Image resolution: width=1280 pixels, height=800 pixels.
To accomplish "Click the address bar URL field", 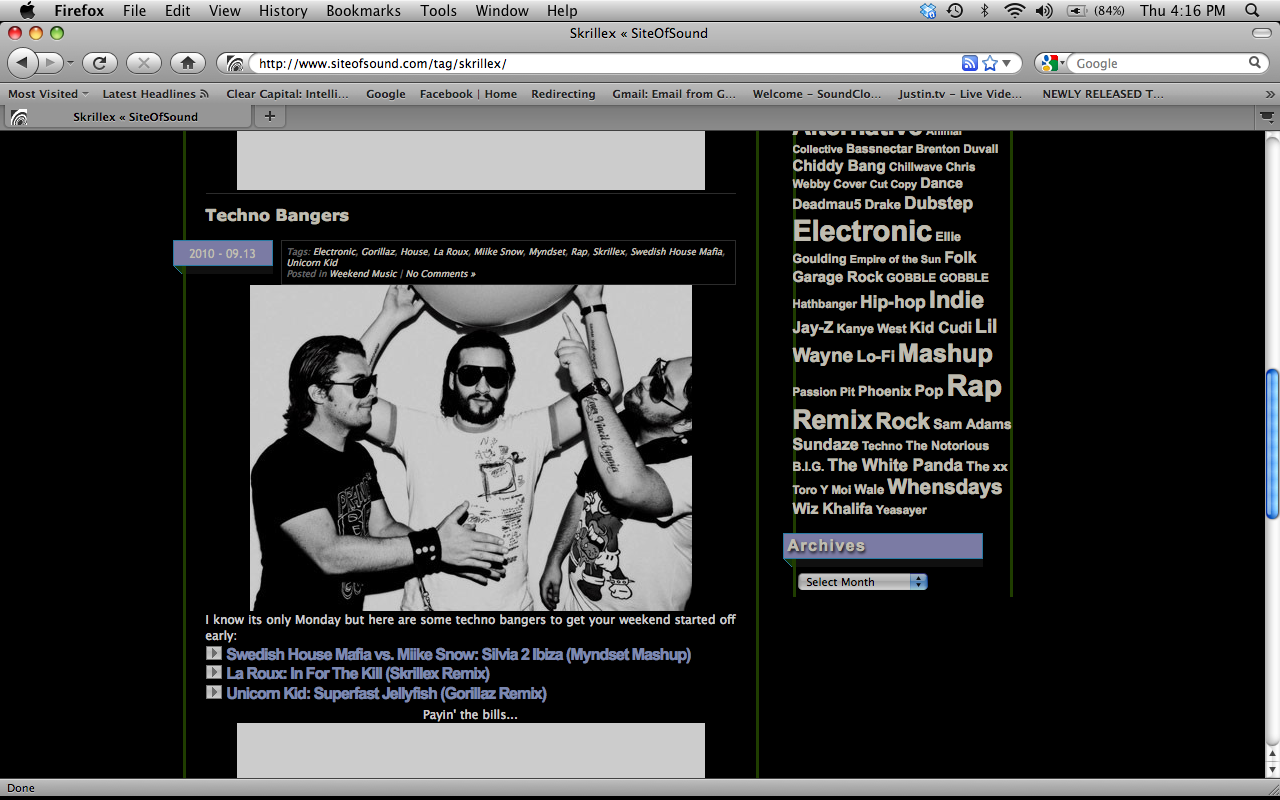I will (x=603, y=63).
